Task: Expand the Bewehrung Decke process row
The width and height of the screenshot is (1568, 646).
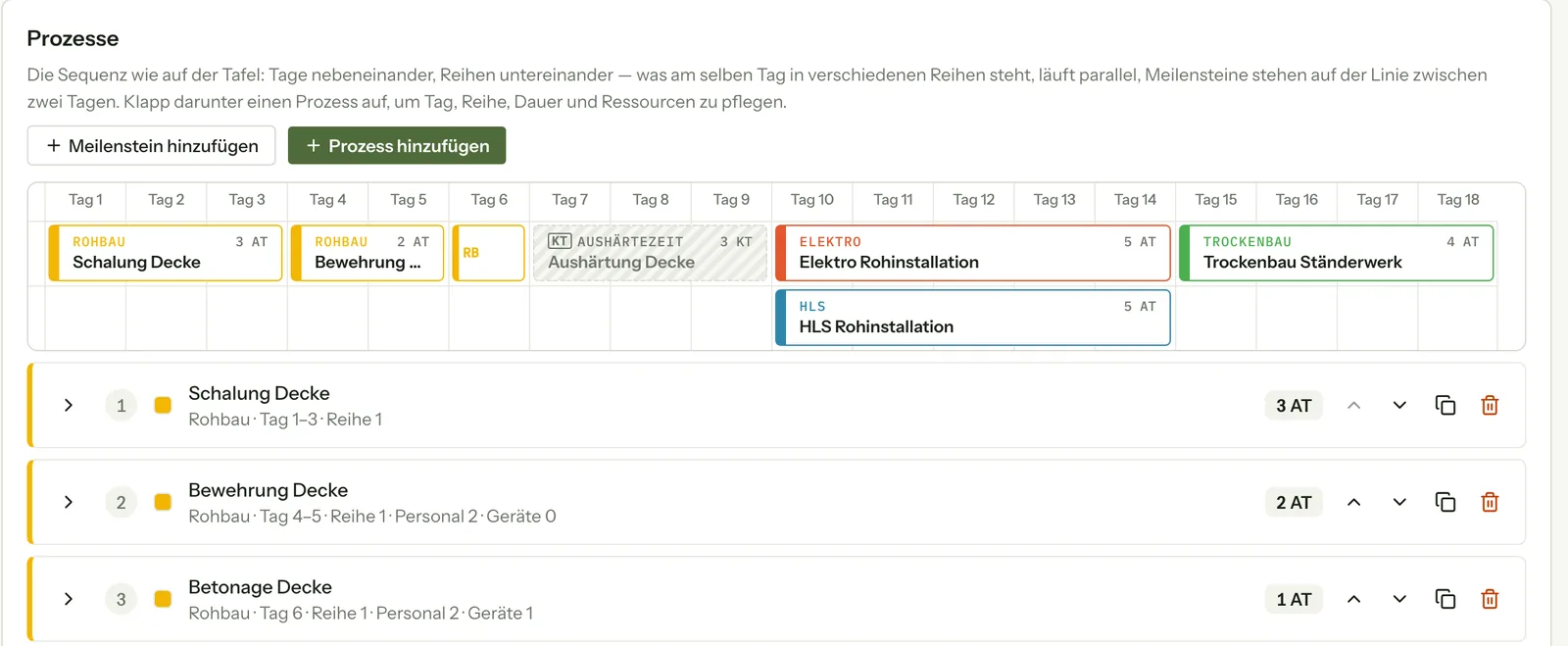Action: pos(69,502)
